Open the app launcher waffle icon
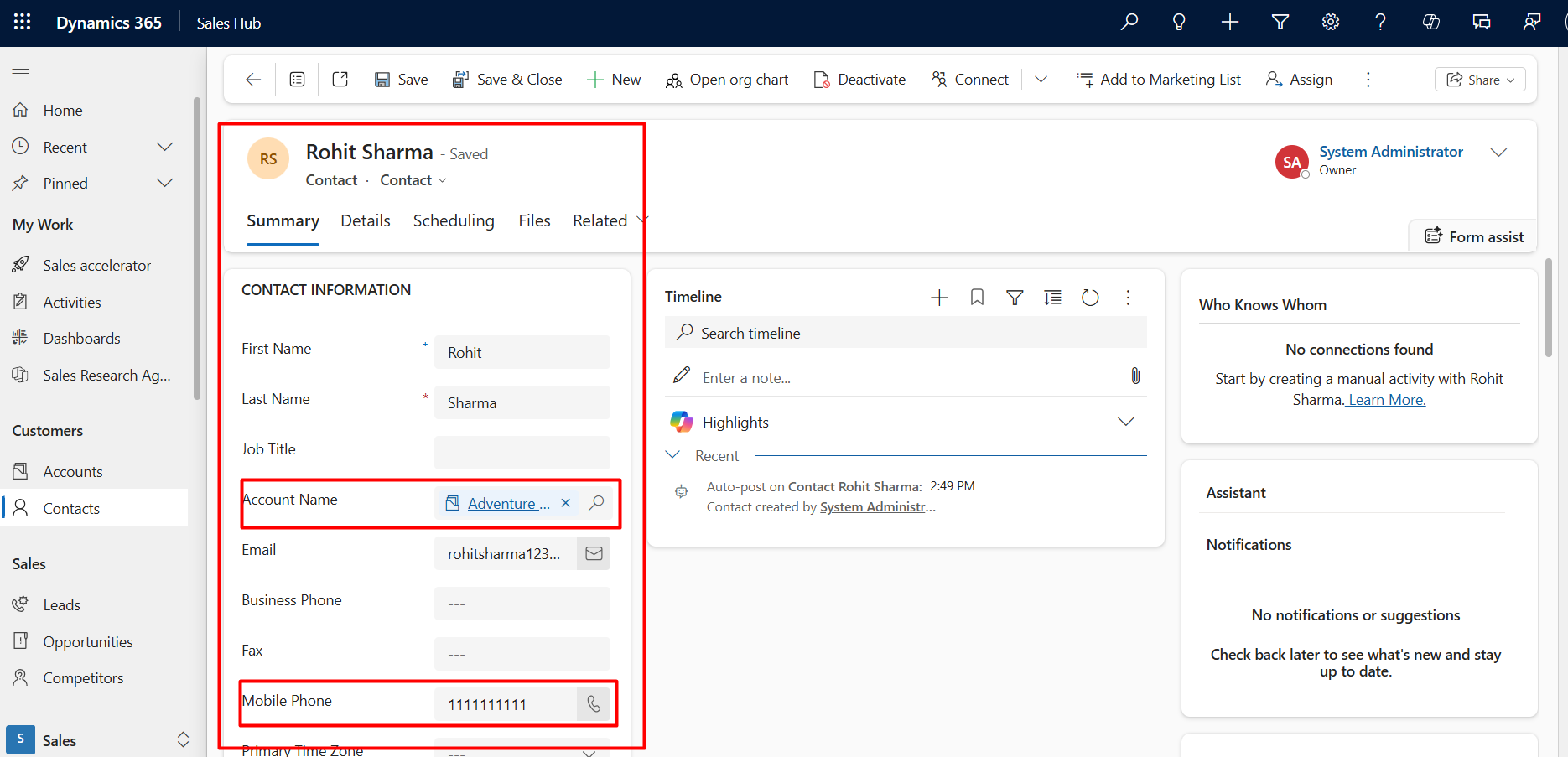1568x757 pixels. point(23,23)
